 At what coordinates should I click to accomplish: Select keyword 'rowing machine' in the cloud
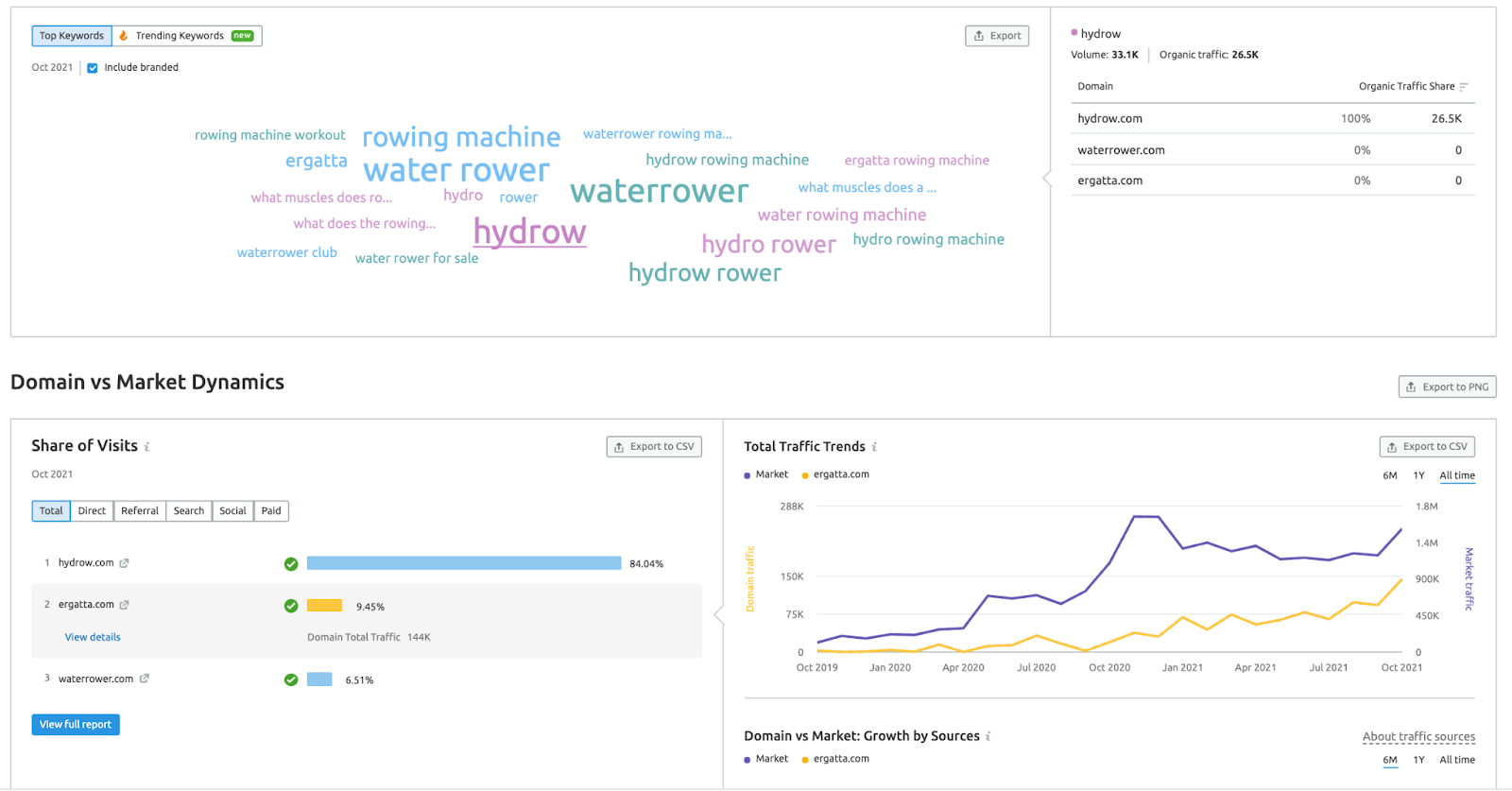click(x=461, y=138)
